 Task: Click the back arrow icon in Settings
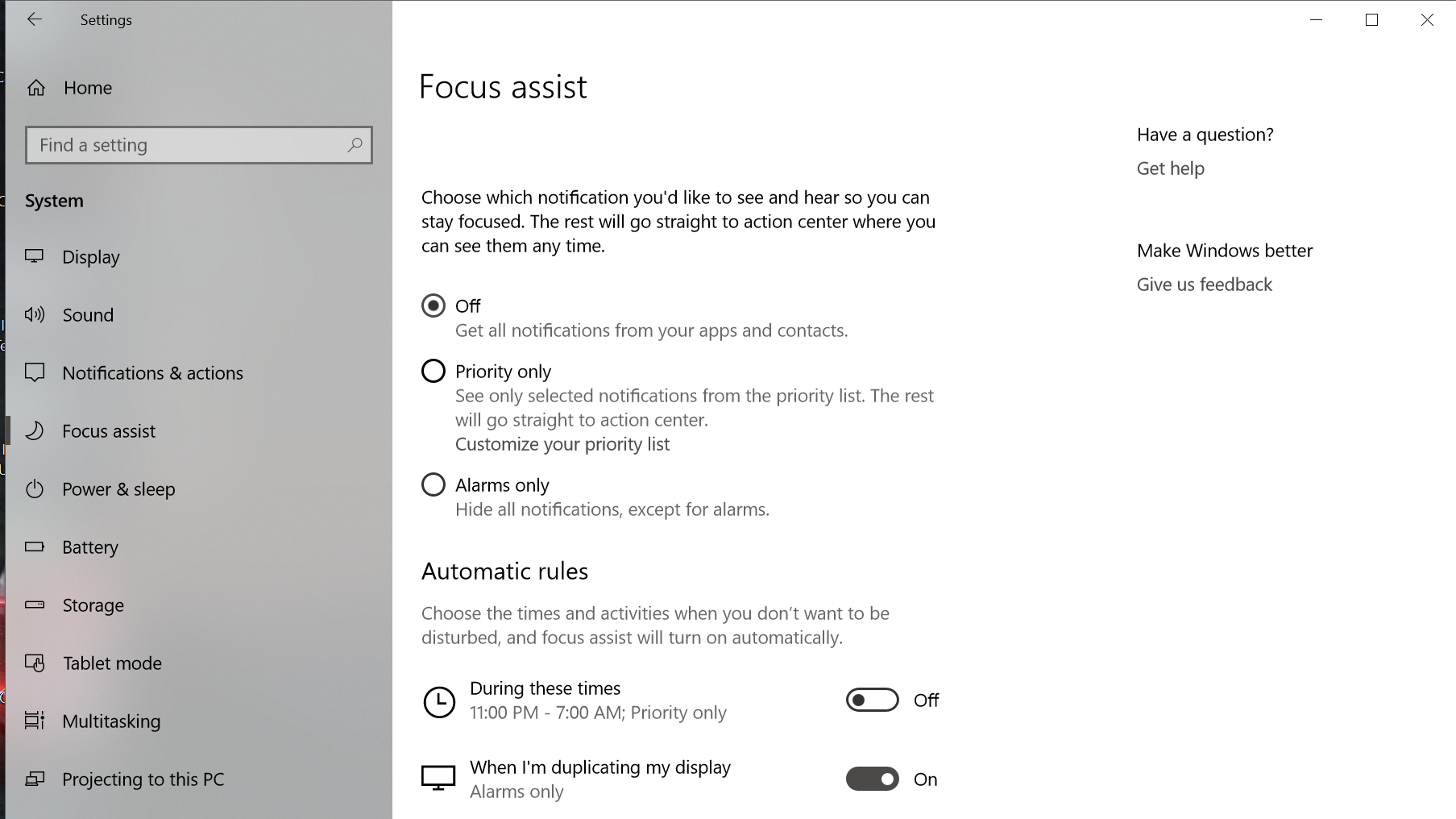tap(35, 19)
